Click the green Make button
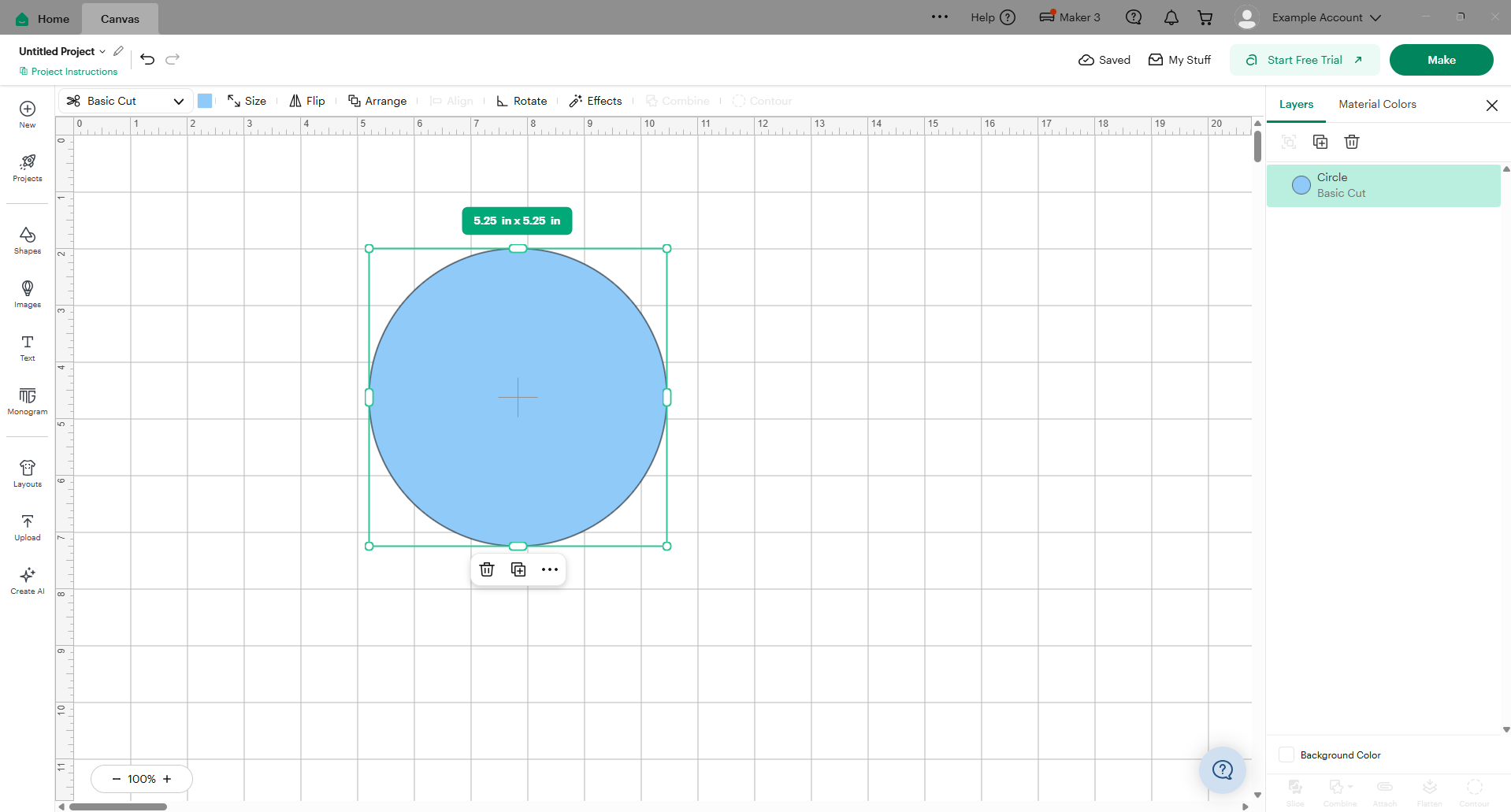This screenshot has width=1511, height=812. click(1441, 60)
